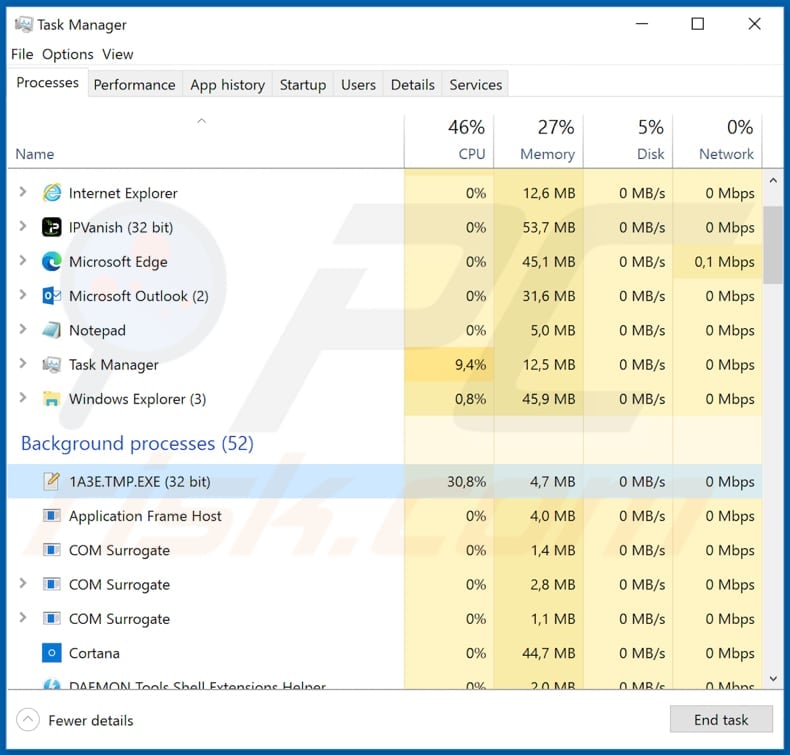Screen dimensions: 790x755
Task: Expand the Microsoft Edge process group
Action: 23,260
